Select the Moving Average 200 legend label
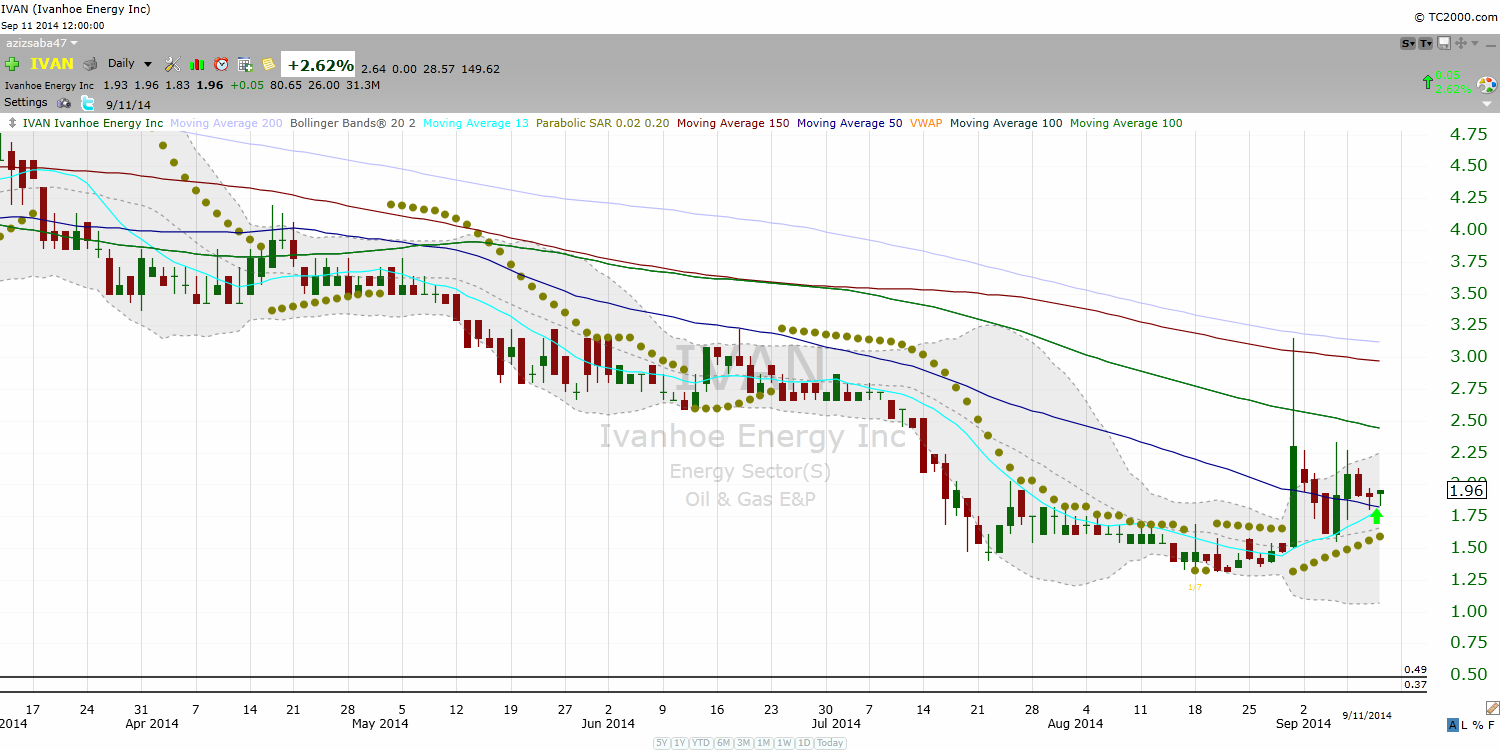 [227, 124]
